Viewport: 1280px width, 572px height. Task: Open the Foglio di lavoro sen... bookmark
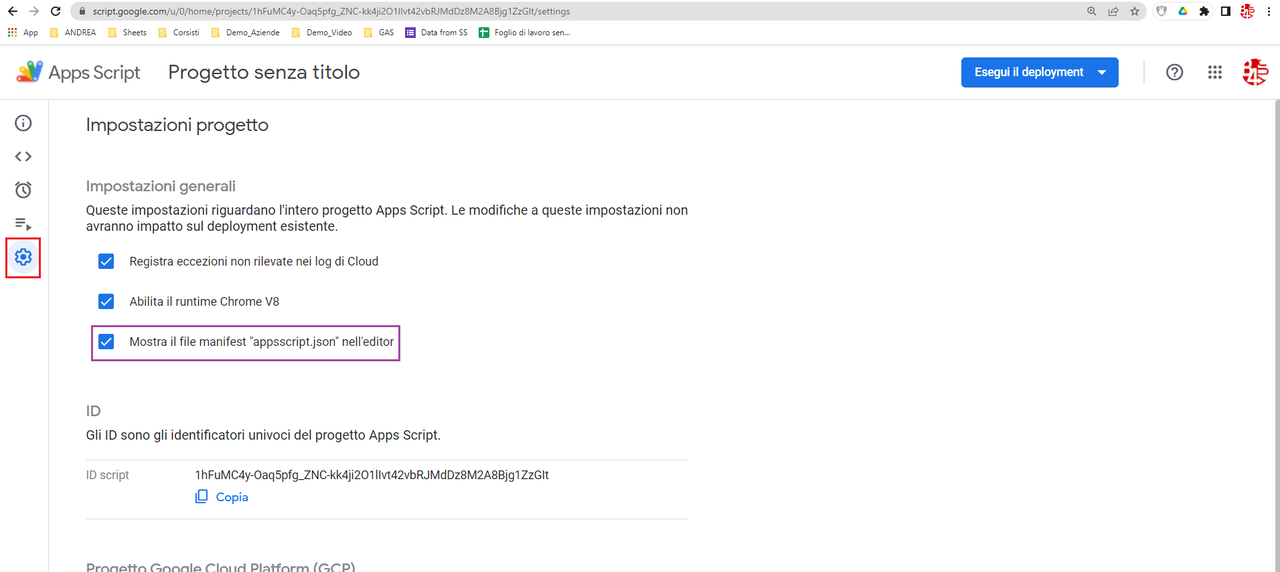[524, 32]
